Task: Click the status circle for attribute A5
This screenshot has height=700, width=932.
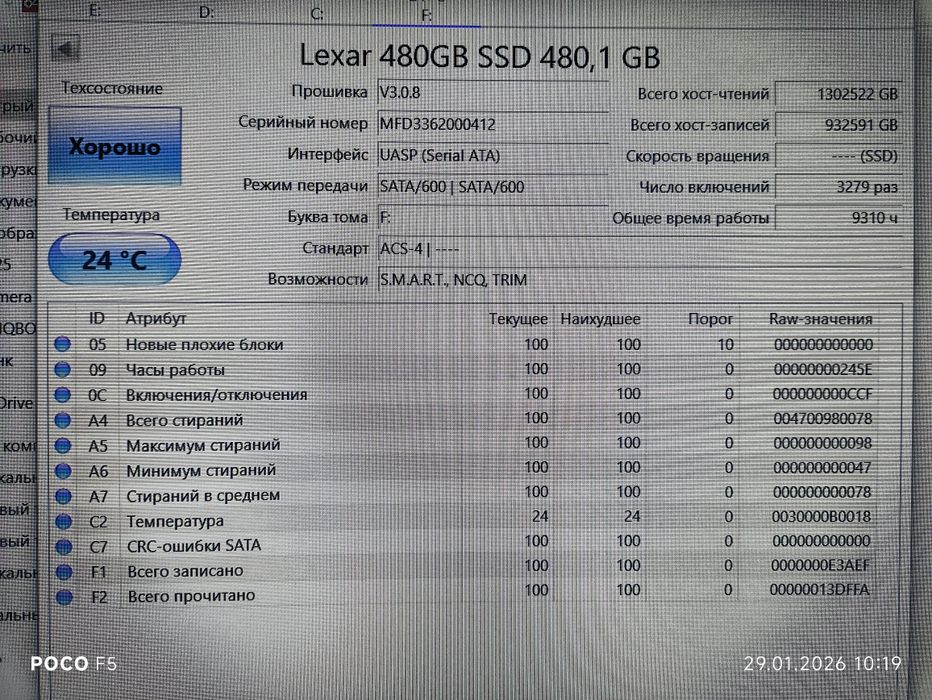Action: [x=62, y=445]
